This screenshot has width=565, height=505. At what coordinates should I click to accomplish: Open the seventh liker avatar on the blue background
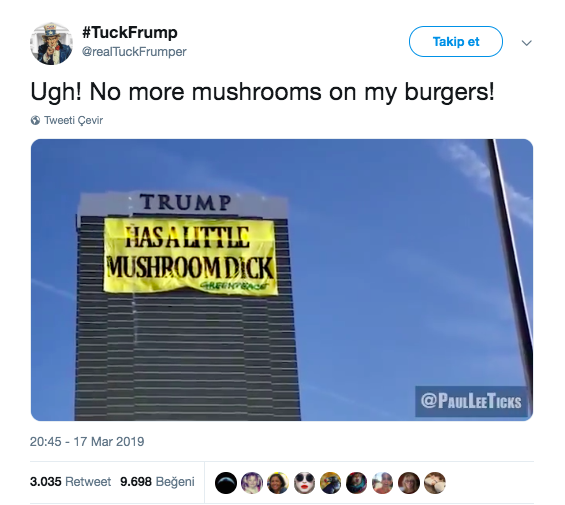coord(382,483)
